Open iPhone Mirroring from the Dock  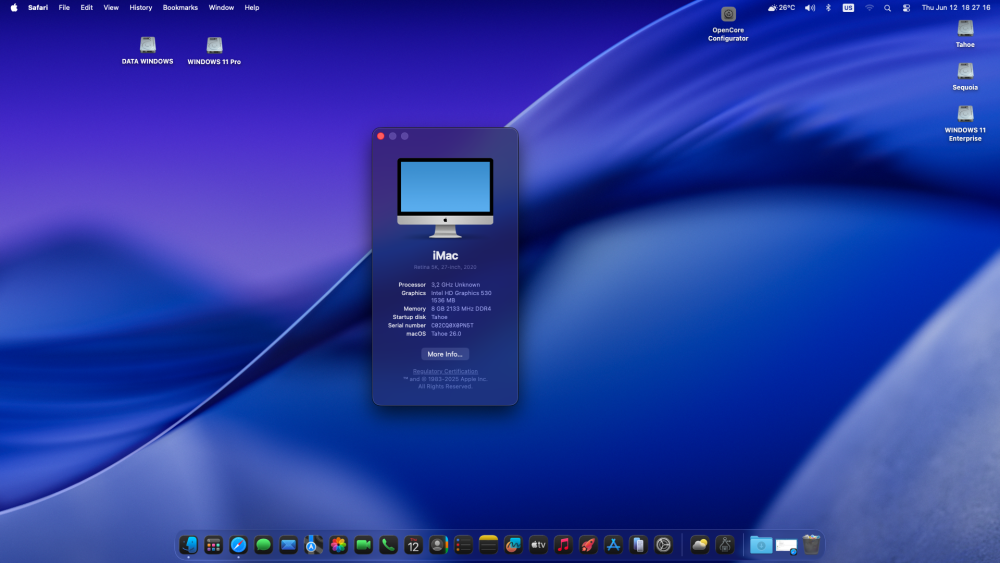coord(638,545)
